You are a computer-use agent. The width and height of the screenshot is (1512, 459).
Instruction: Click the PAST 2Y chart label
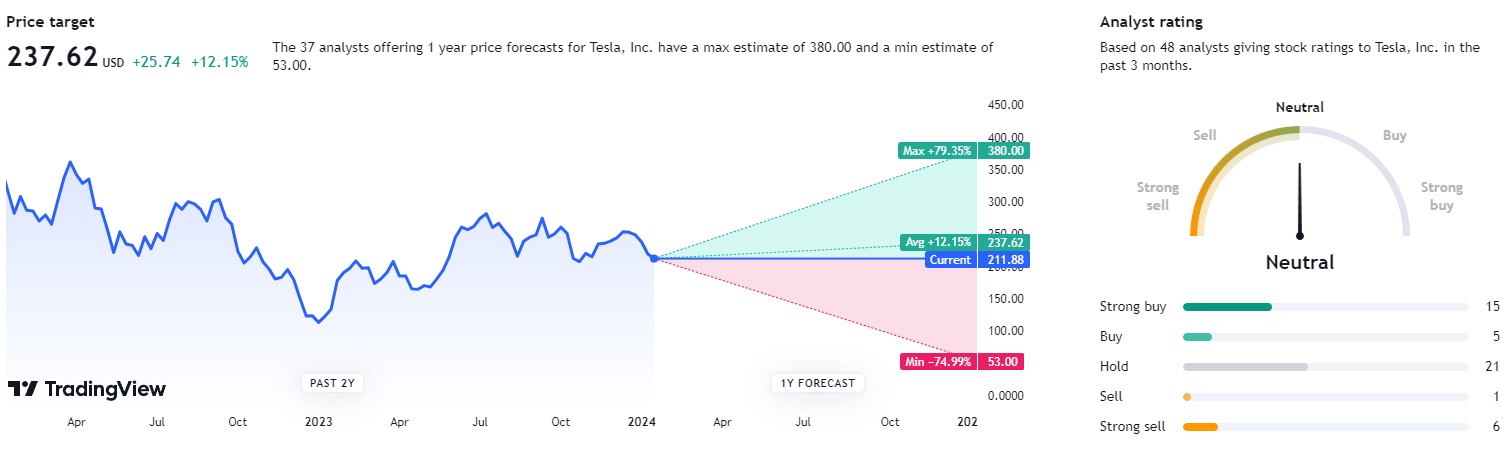[330, 383]
